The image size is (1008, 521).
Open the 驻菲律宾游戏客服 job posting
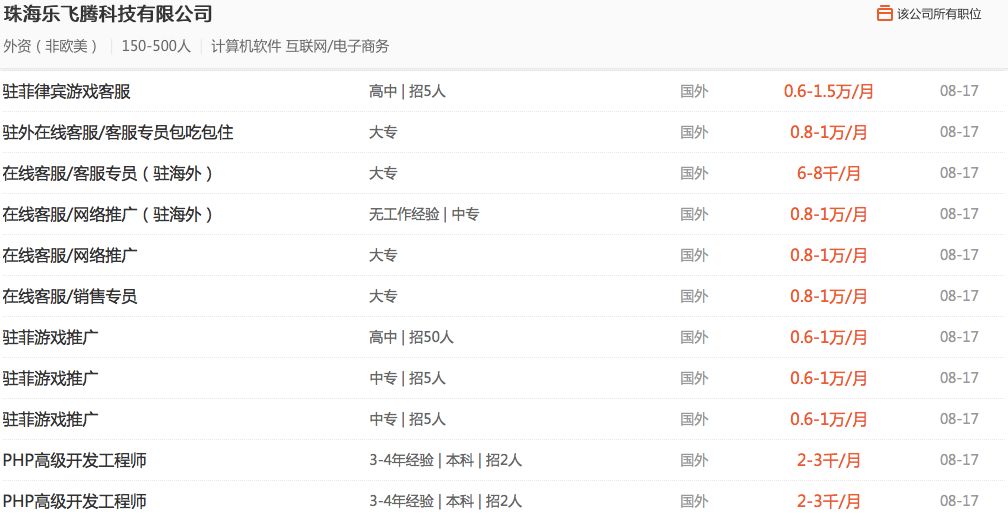pyautogui.click(x=67, y=91)
